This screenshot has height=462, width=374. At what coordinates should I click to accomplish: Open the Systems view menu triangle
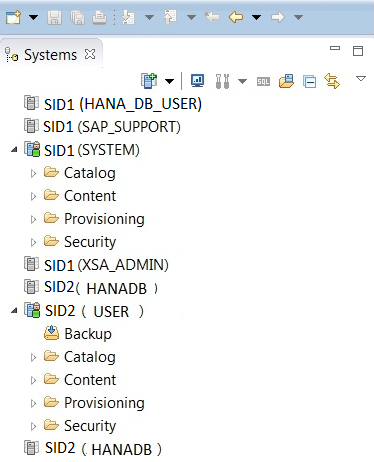pyautogui.click(x=361, y=79)
